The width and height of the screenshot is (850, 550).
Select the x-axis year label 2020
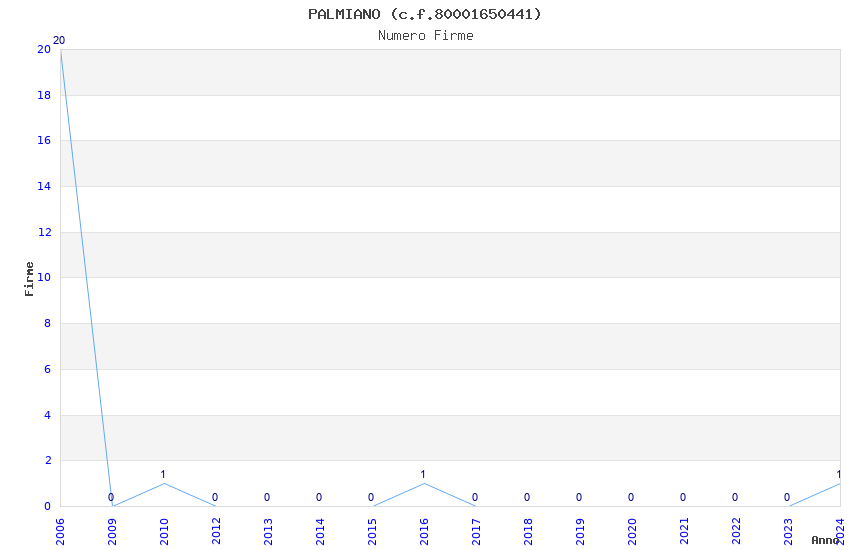click(633, 532)
